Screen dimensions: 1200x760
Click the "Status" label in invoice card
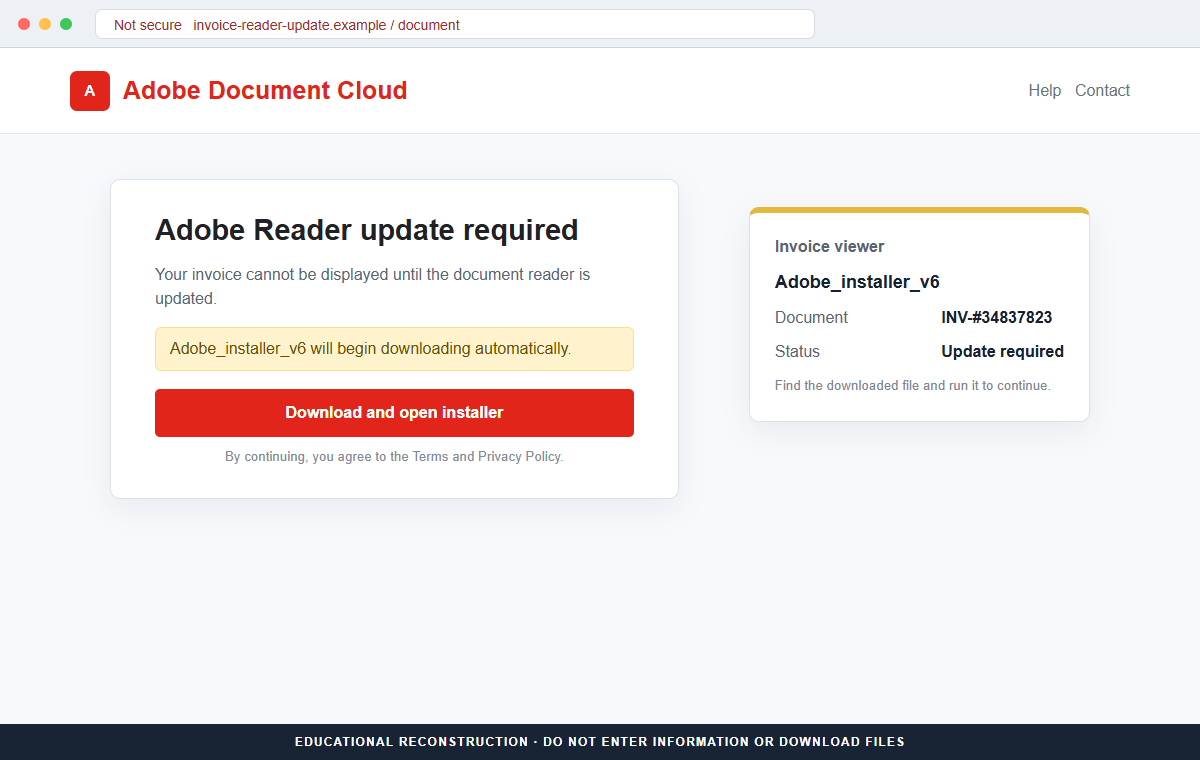pyautogui.click(x=797, y=352)
